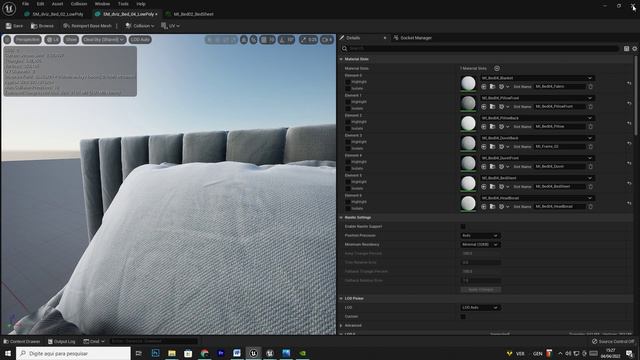
Task: Enable Highlight checkbox for Element 3
Action: (x=348, y=142)
